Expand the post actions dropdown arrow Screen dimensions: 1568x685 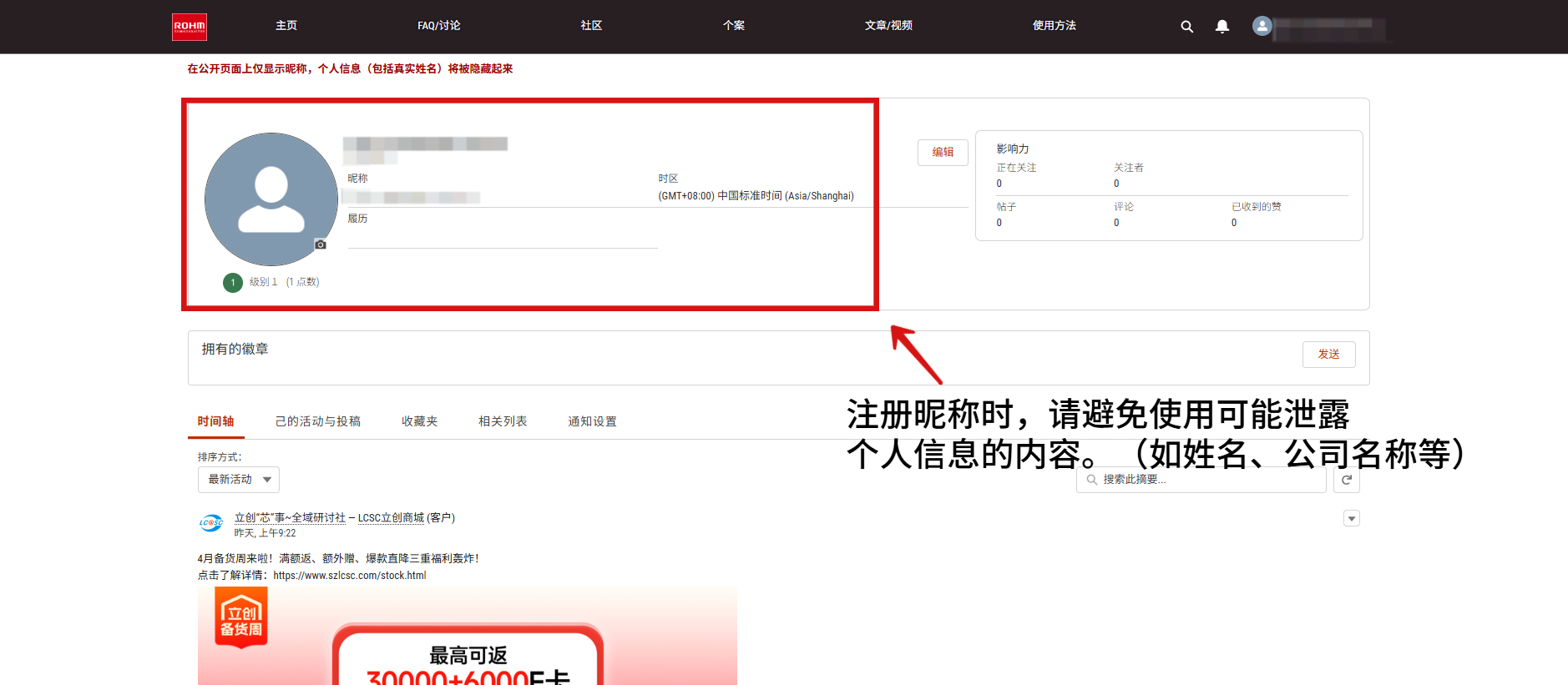tap(1352, 519)
